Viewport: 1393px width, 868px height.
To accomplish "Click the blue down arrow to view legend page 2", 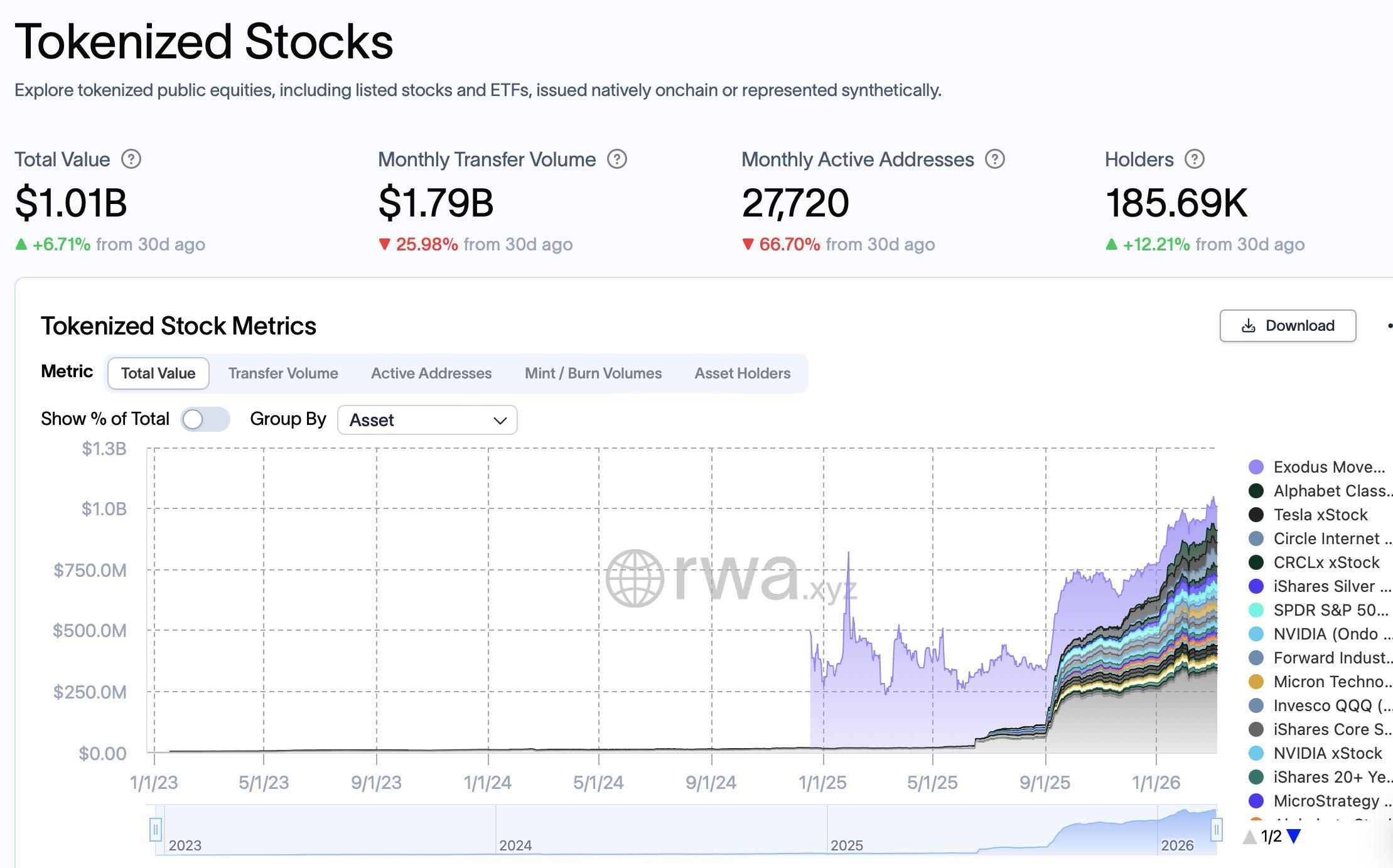I will (x=1294, y=835).
